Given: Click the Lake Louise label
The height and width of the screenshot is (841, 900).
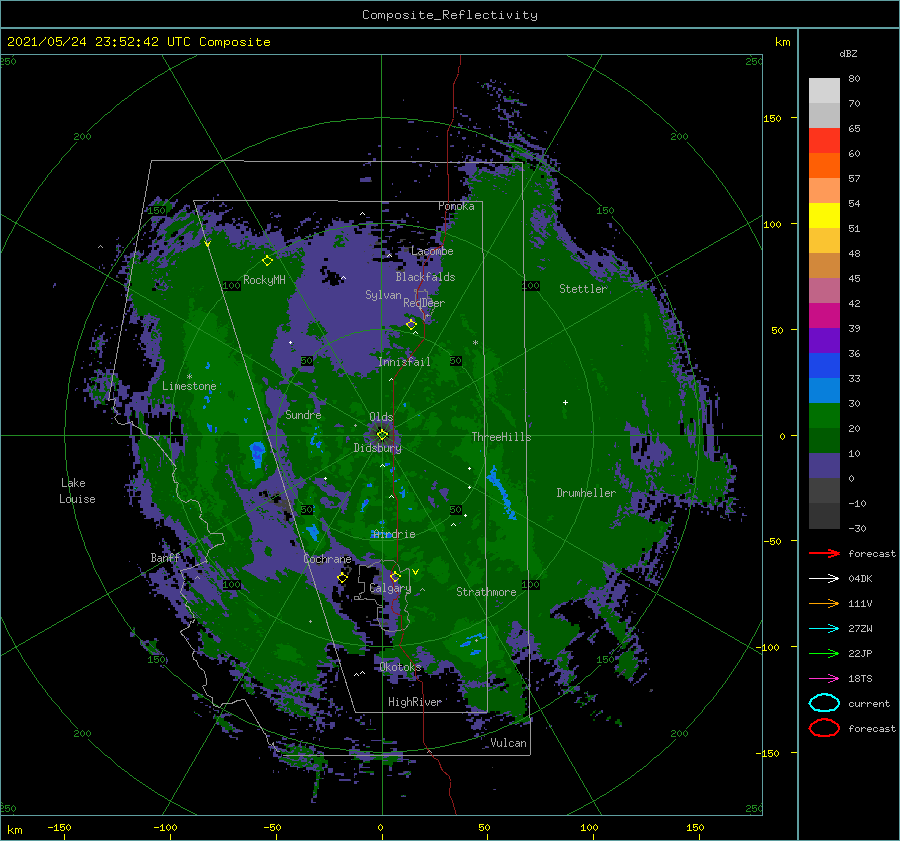Looking at the screenshot, I should click(x=77, y=491).
